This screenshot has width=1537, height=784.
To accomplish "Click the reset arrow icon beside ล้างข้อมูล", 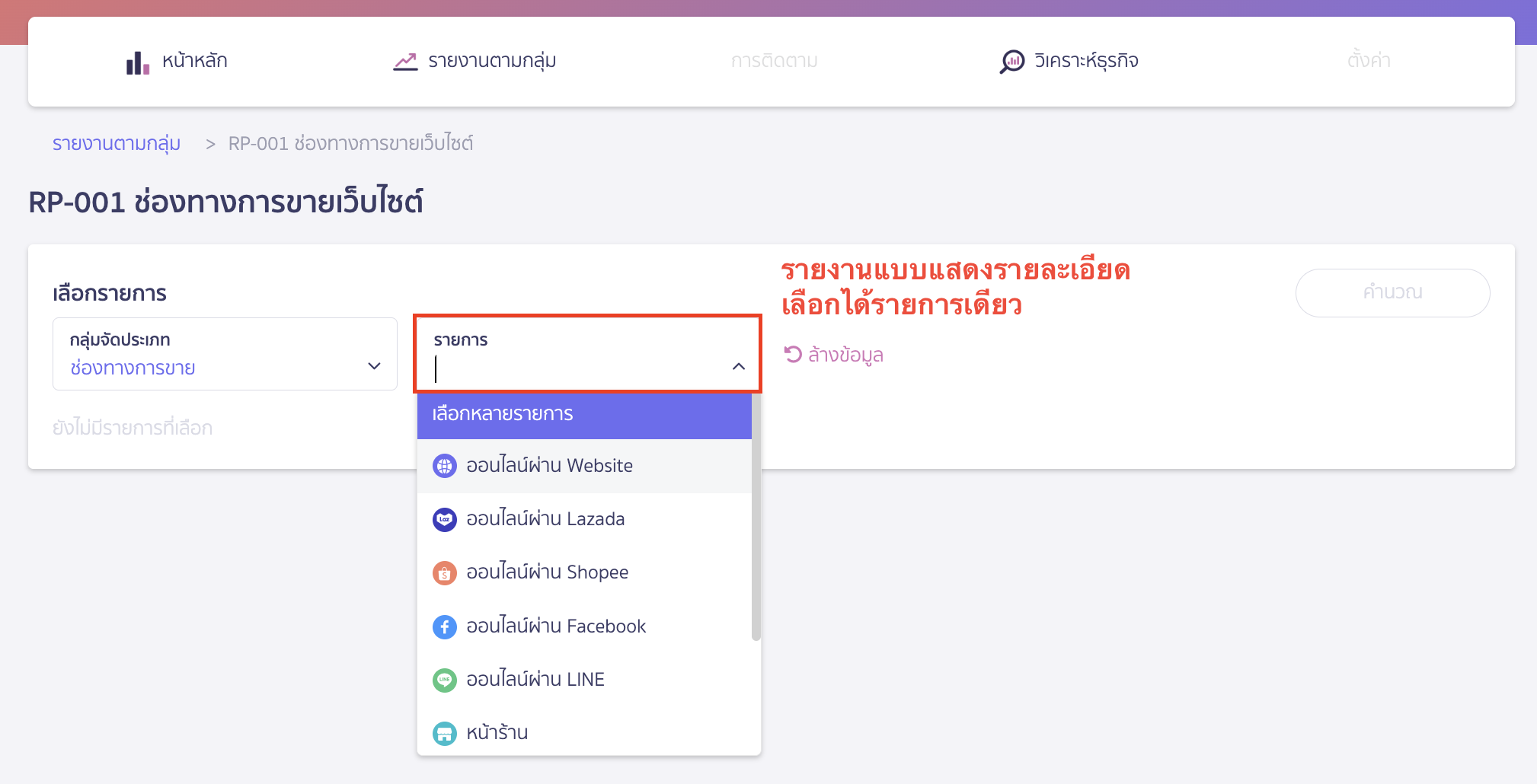I will pyautogui.click(x=793, y=353).
